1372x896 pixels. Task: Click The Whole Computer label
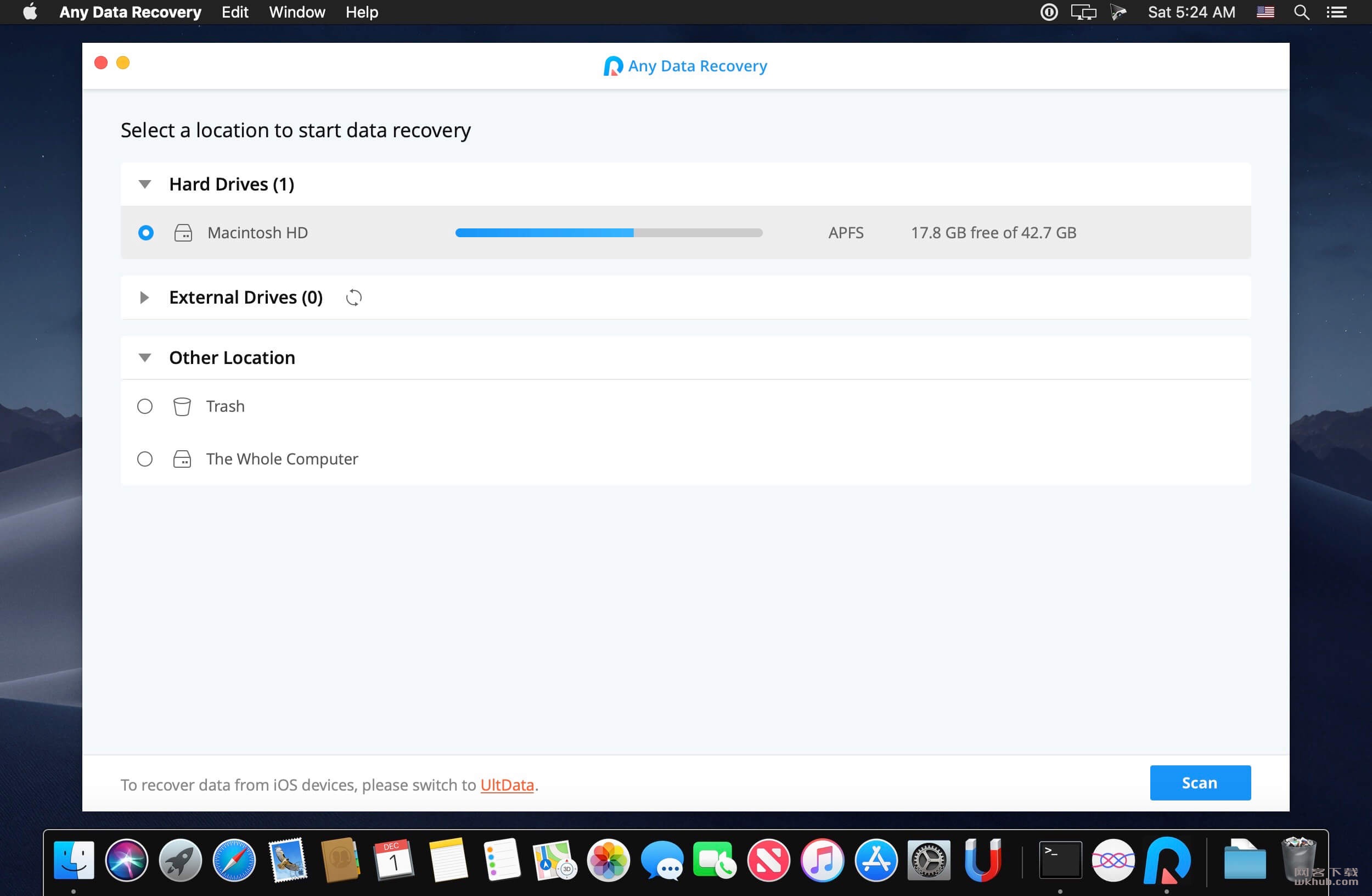pos(282,459)
